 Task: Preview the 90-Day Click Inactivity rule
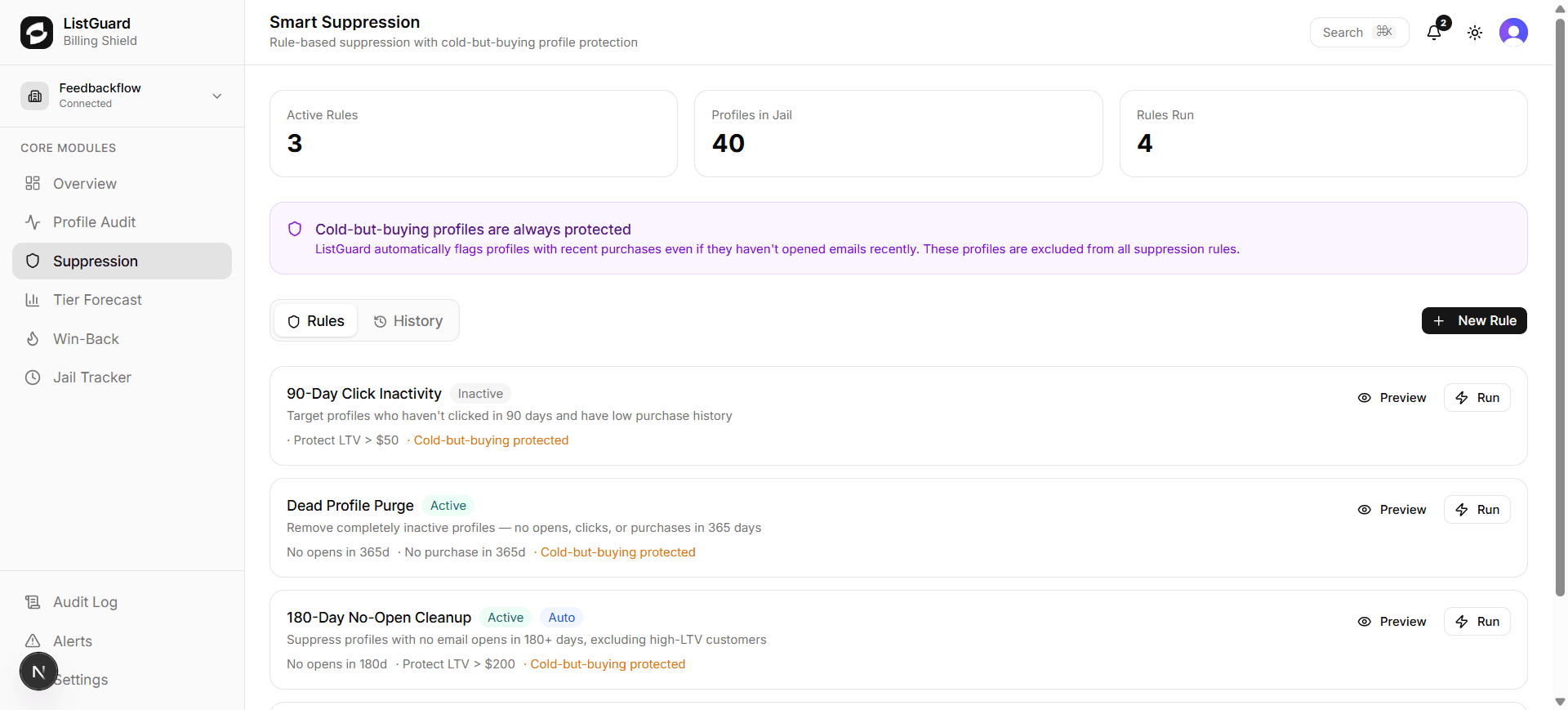click(x=1392, y=398)
